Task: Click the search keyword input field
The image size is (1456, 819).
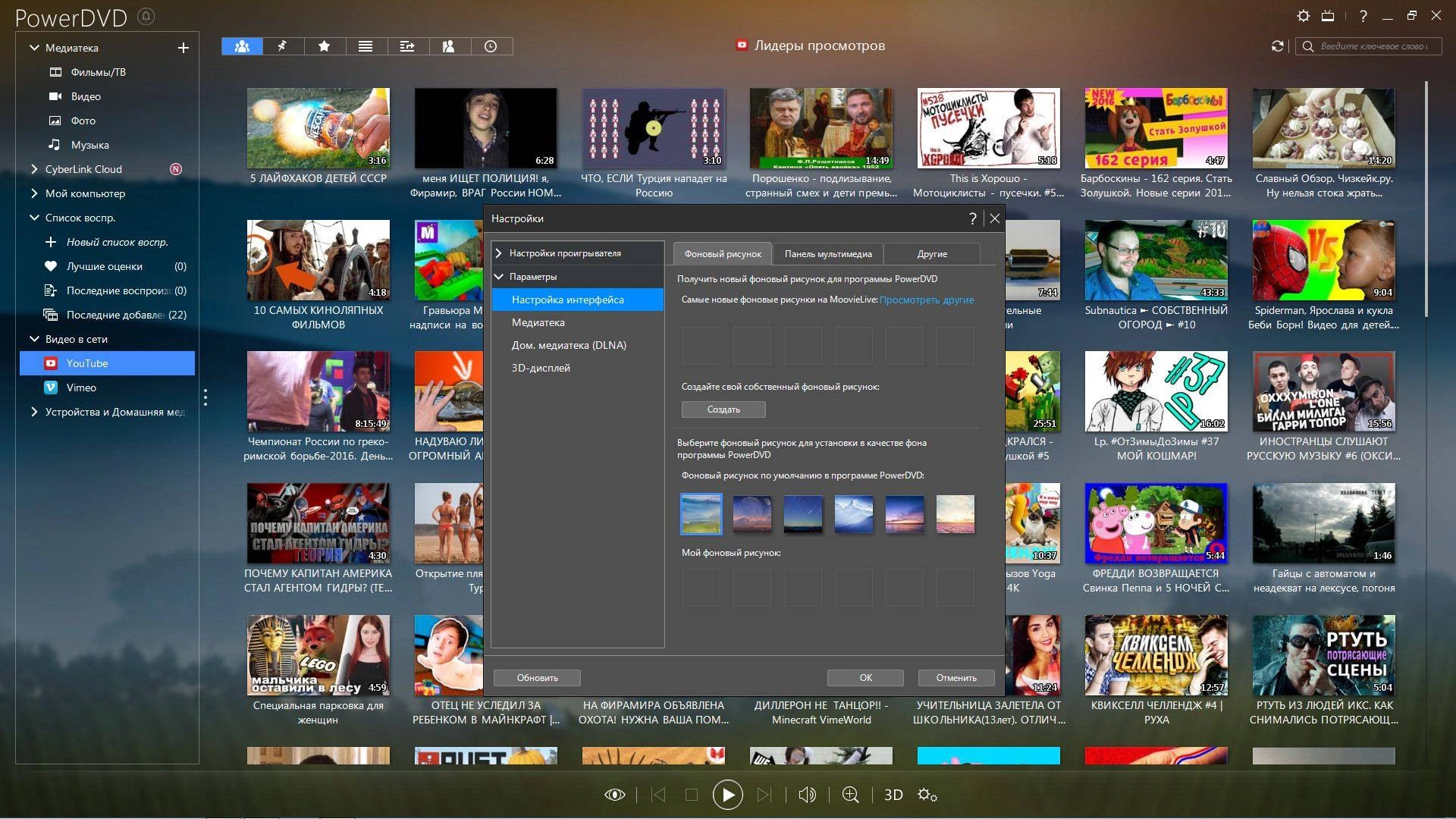Action: coord(1367,46)
